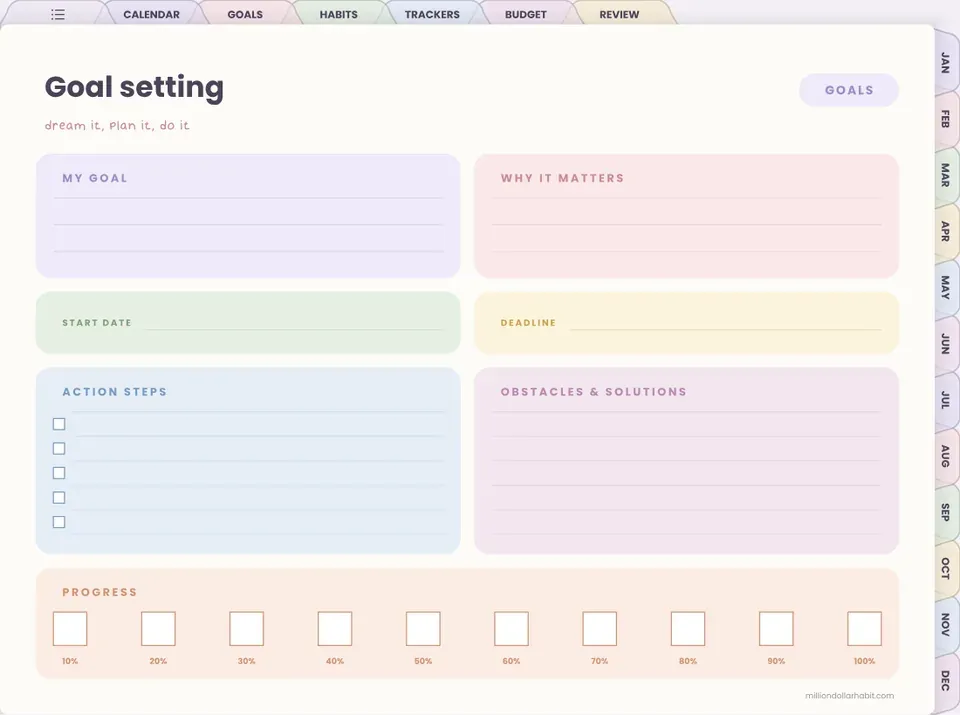Click the PROGRESS heading
960x715 pixels.
coord(99,592)
